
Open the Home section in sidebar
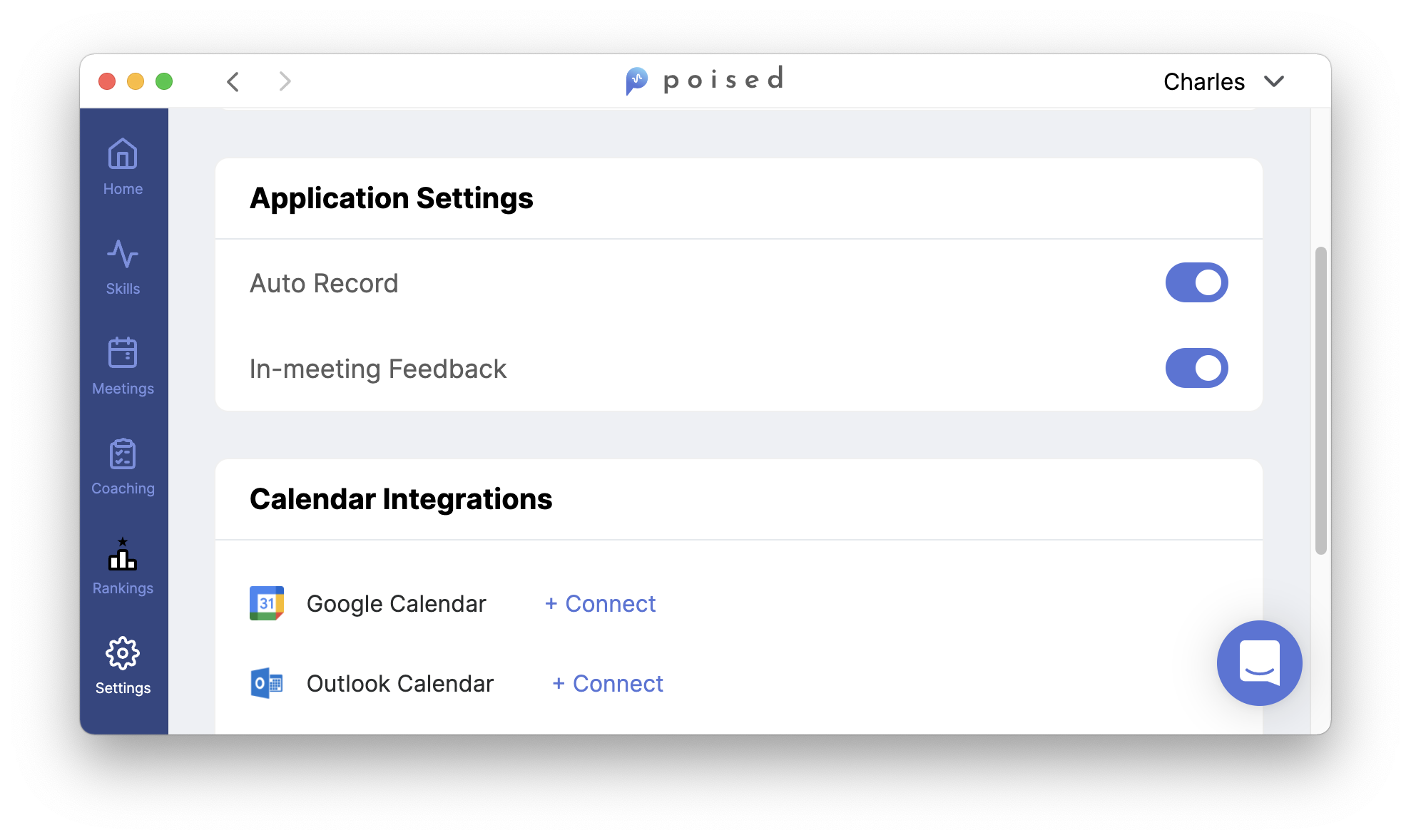(123, 167)
